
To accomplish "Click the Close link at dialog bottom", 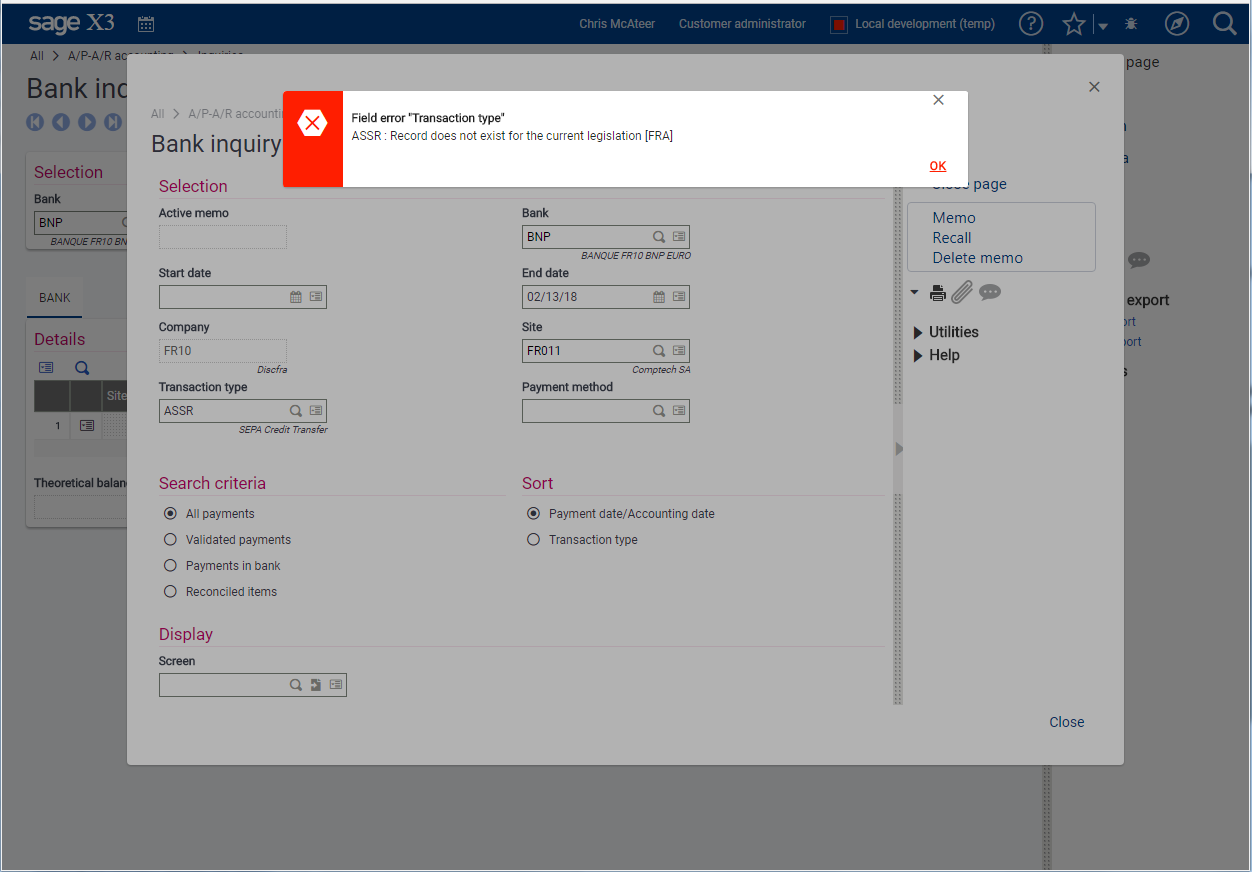I will 1067,722.
